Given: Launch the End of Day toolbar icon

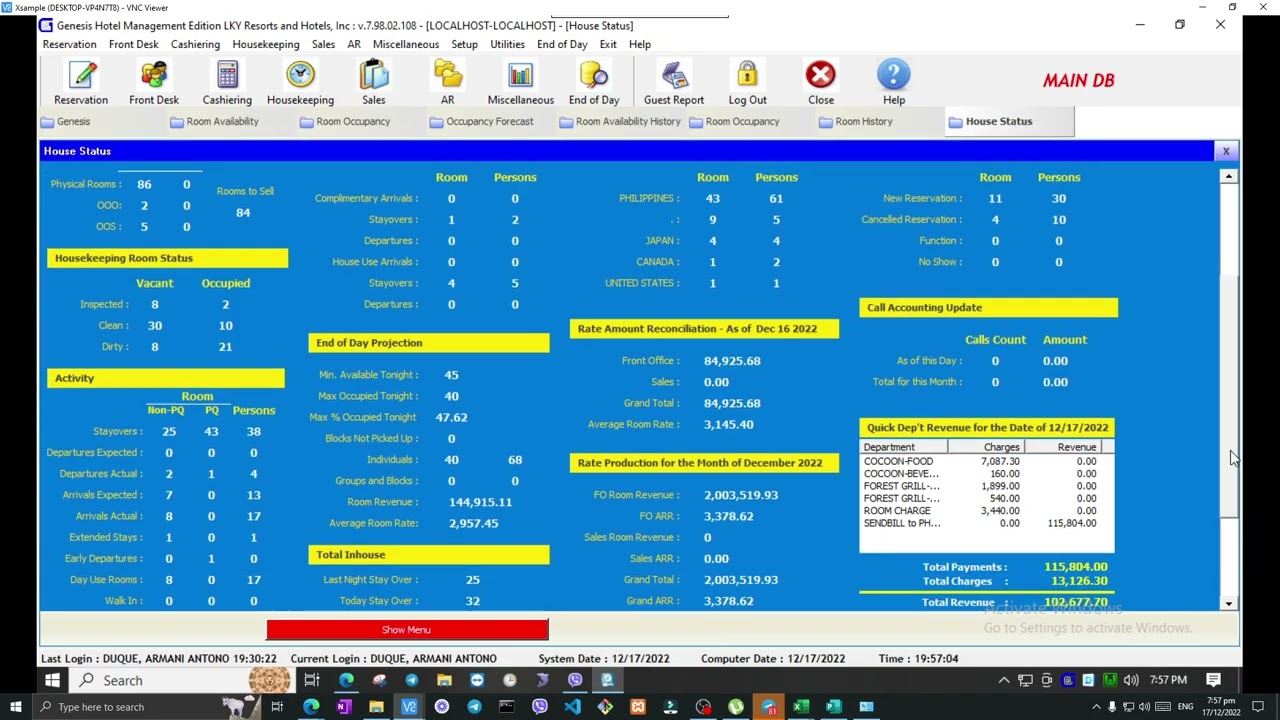Looking at the screenshot, I should (594, 83).
